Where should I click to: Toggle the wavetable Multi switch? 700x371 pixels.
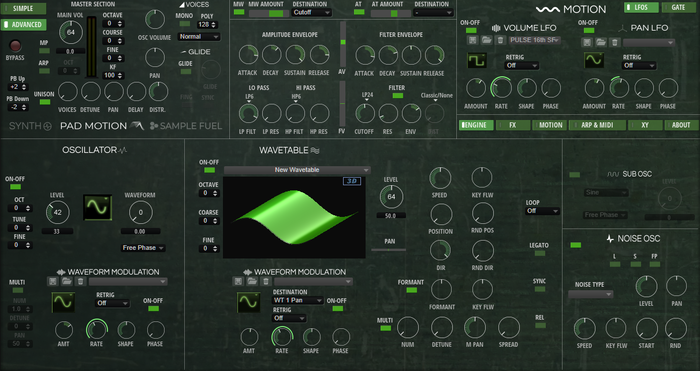point(385,328)
